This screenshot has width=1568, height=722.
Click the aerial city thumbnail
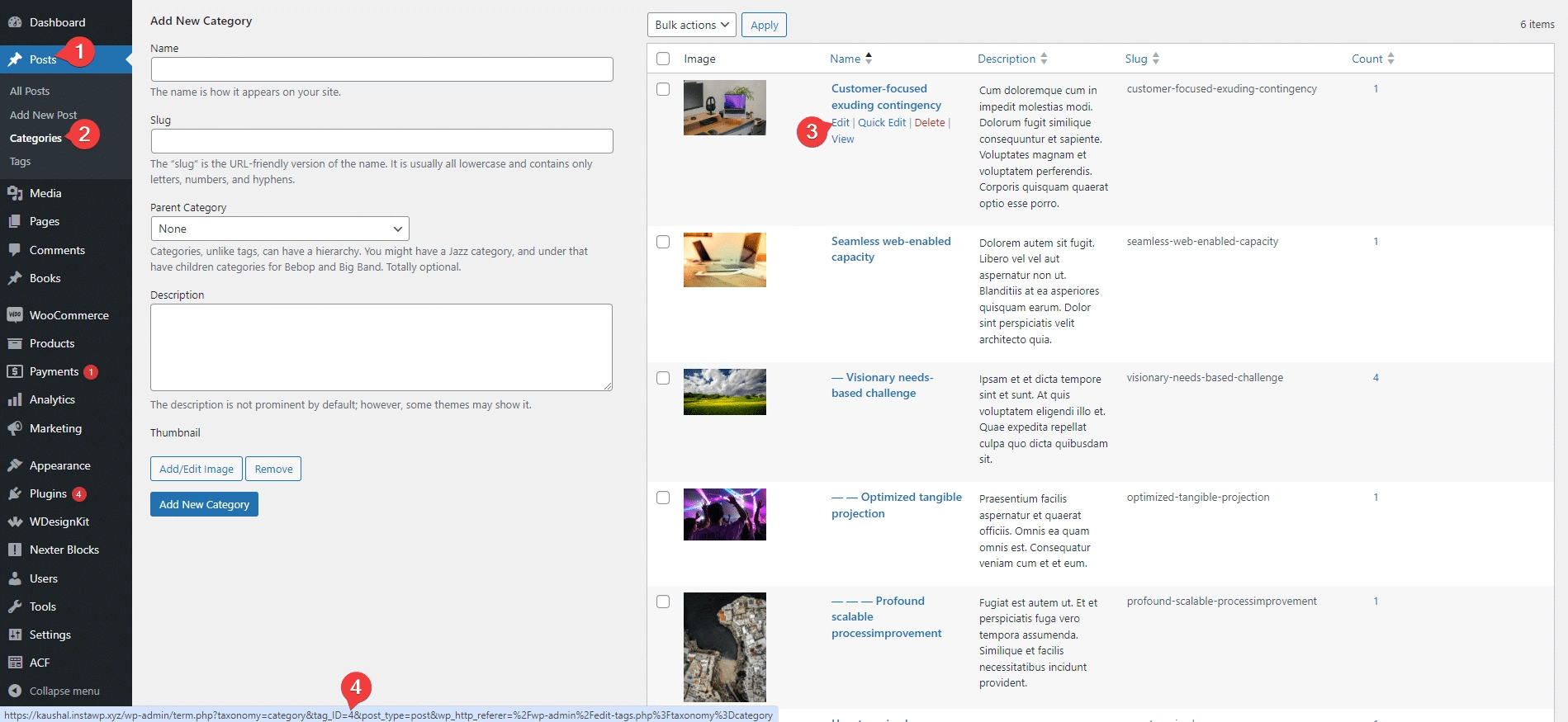[x=725, y=648]
